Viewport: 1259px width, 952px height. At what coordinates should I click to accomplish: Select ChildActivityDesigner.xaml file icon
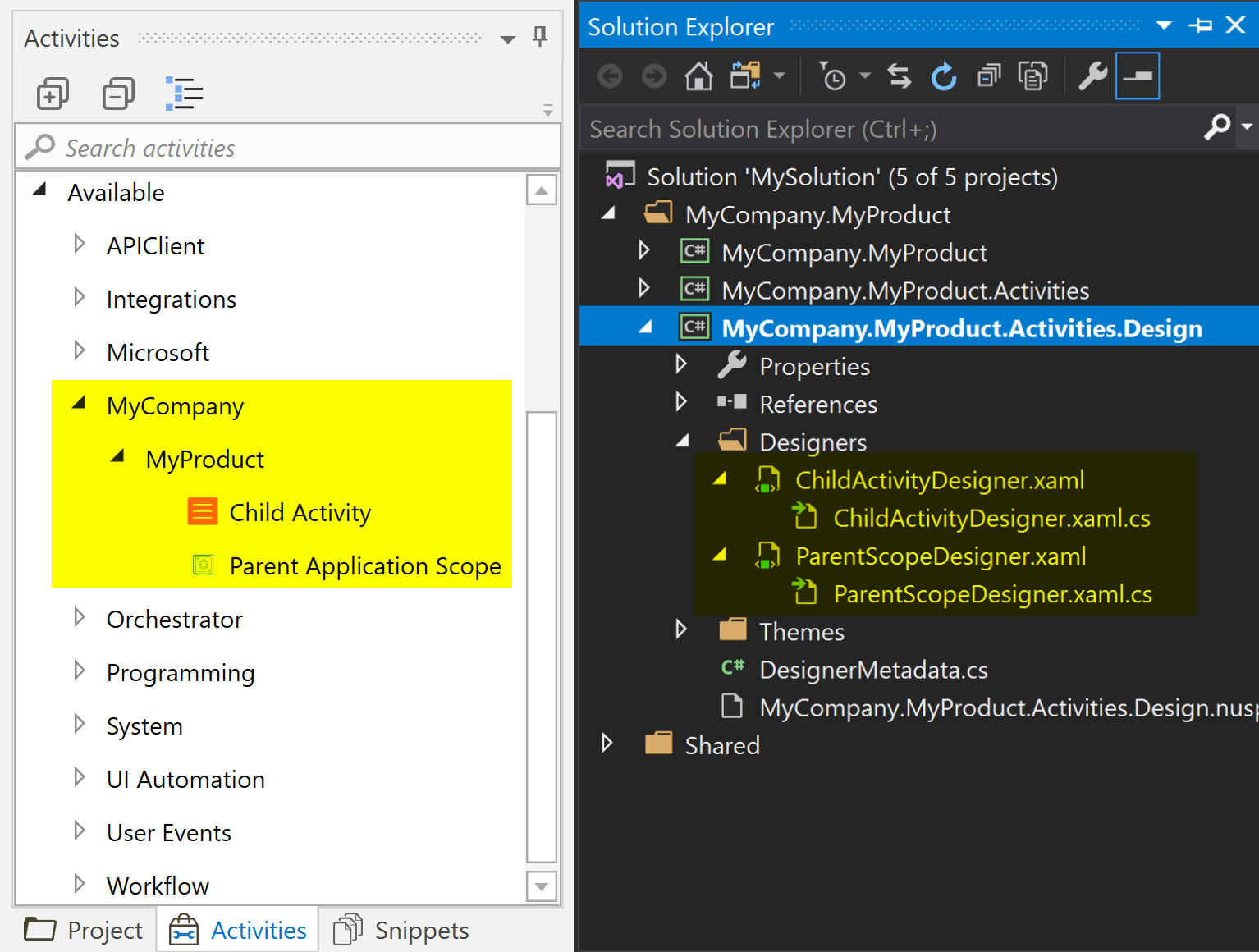click(x=767, y=479)
